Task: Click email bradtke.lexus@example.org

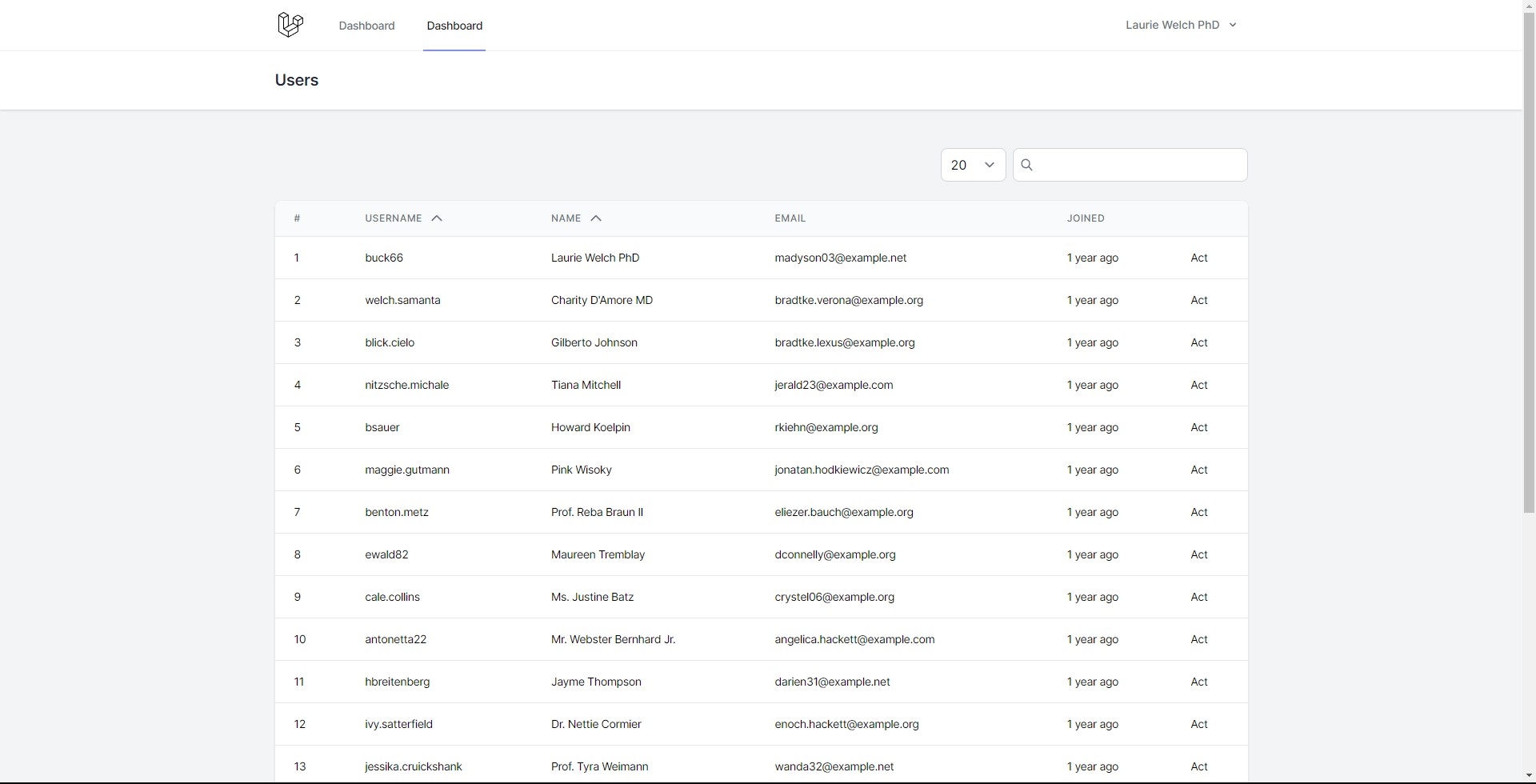Action: [x=845, y=342]
